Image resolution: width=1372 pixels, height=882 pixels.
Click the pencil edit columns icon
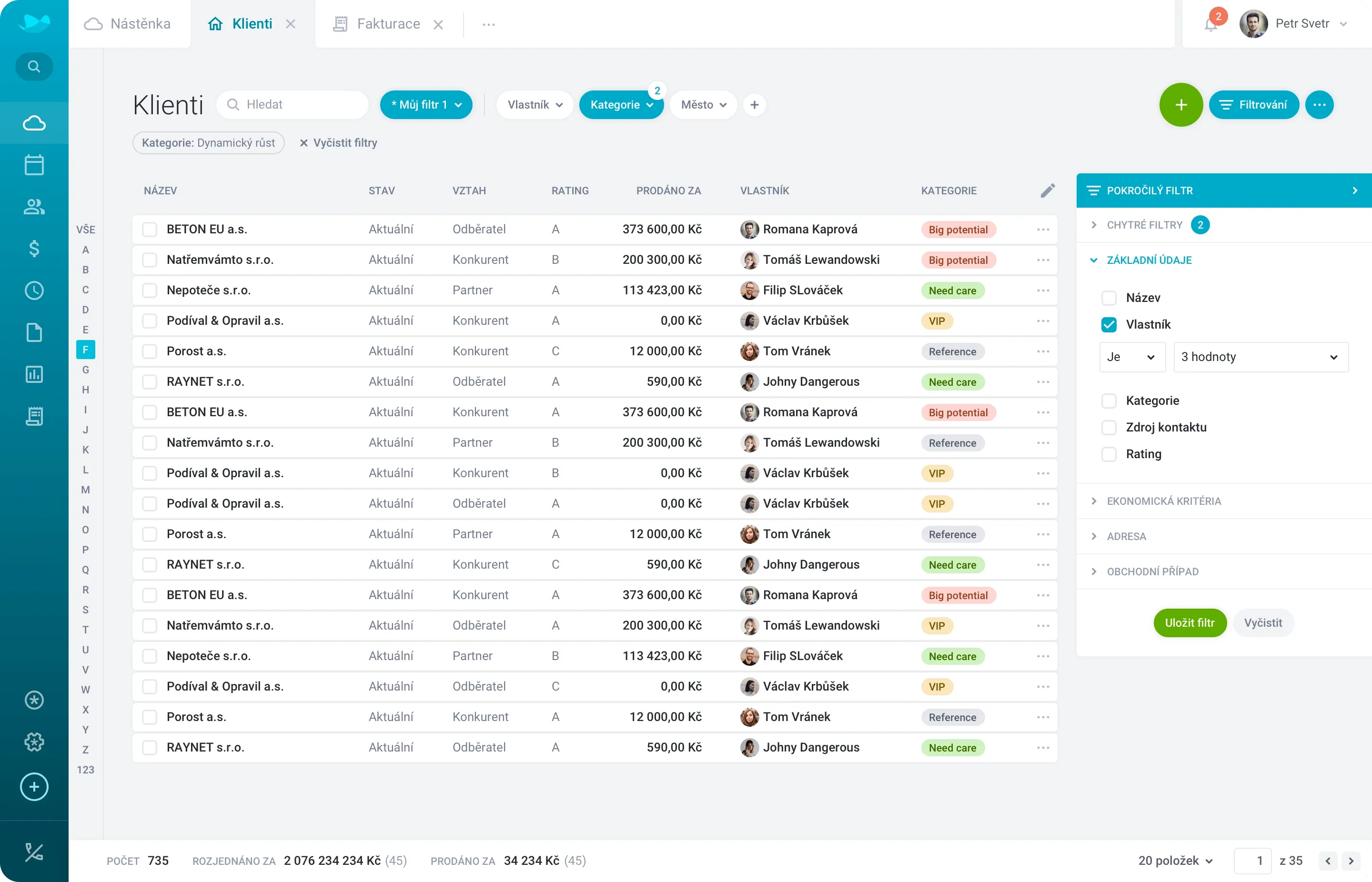[1047, 190]
